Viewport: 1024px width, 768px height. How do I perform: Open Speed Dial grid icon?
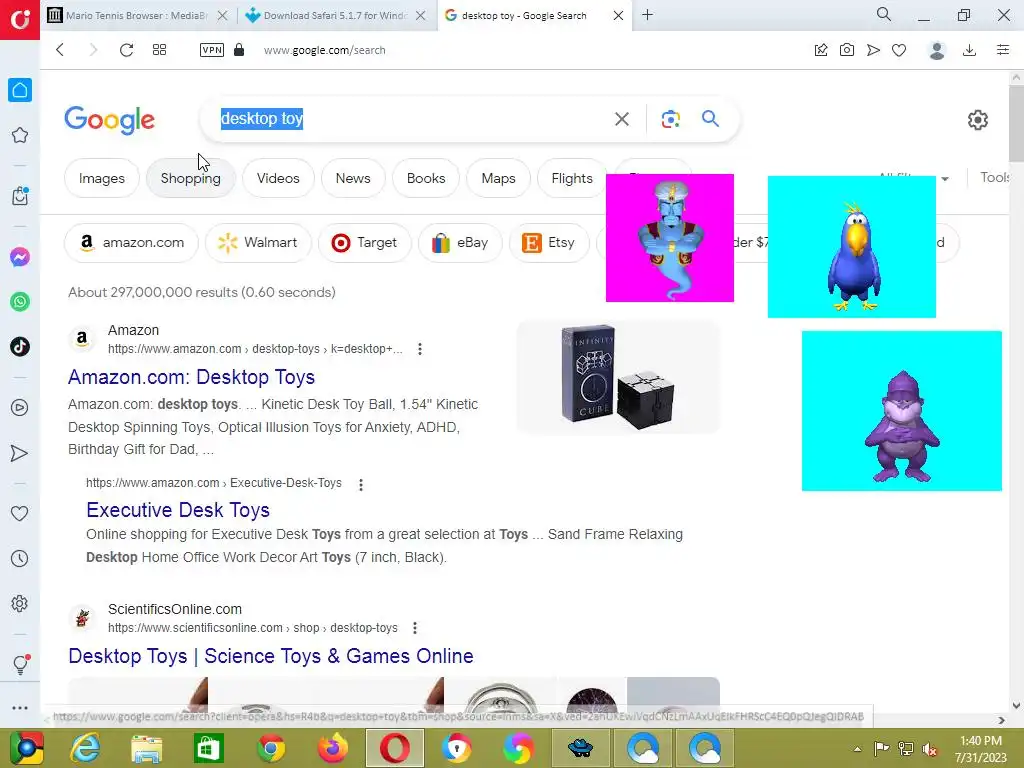click(x=159, y=50)
